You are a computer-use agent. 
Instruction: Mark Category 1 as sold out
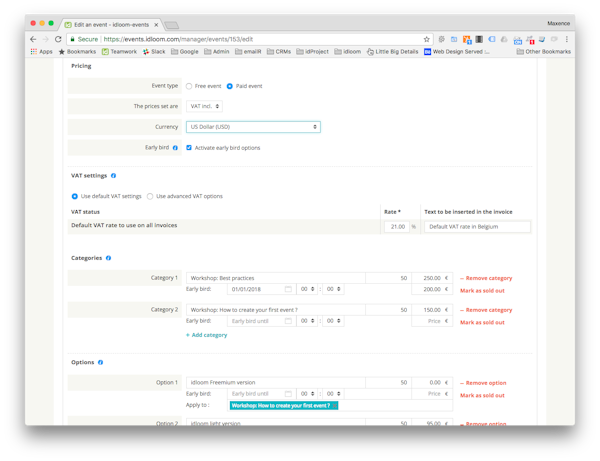tap(482, 291)
